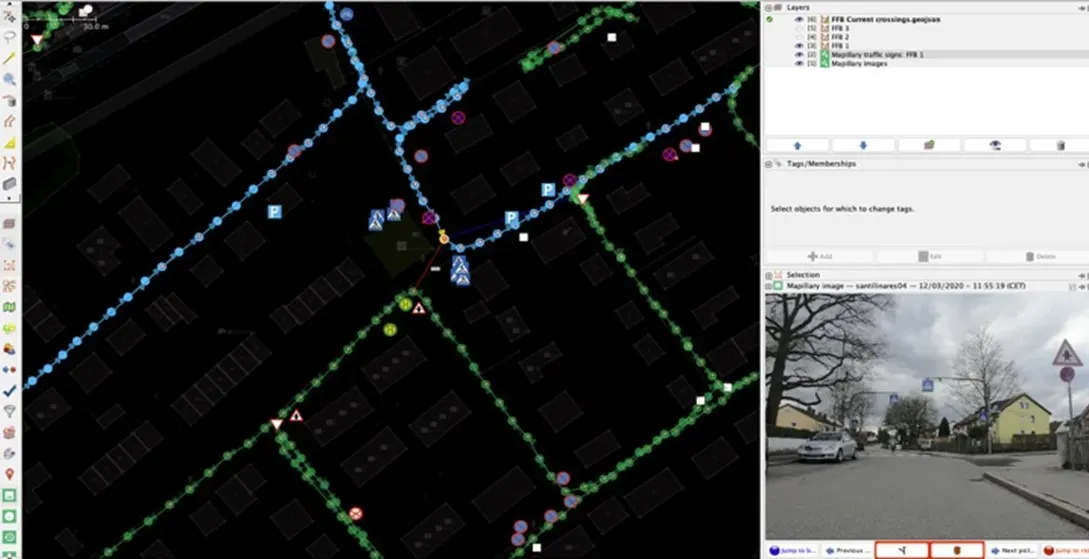
Task: Click the Mapillary street photo preview
Action: pos(926,415)
